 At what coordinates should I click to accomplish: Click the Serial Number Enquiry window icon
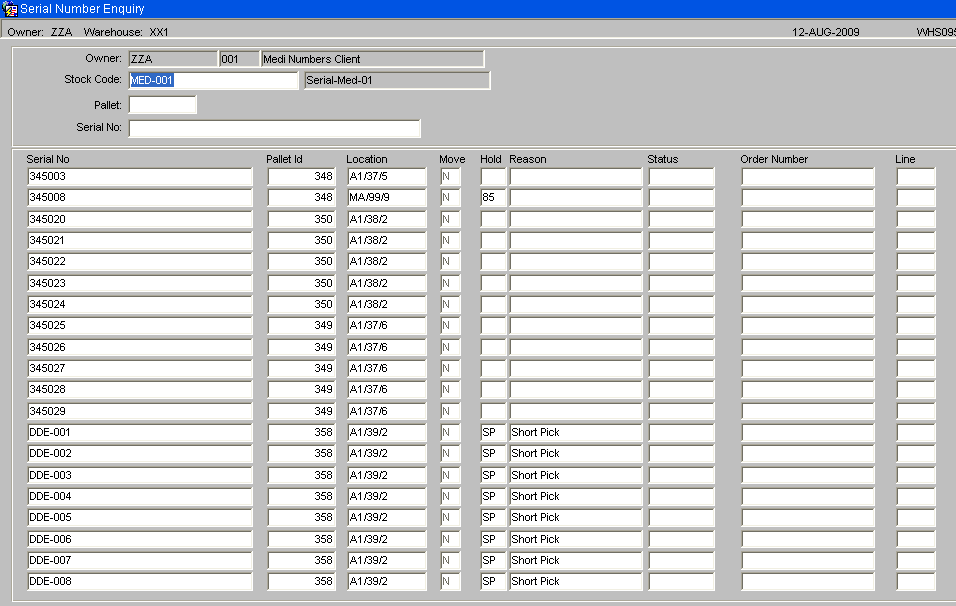[10, 9]
